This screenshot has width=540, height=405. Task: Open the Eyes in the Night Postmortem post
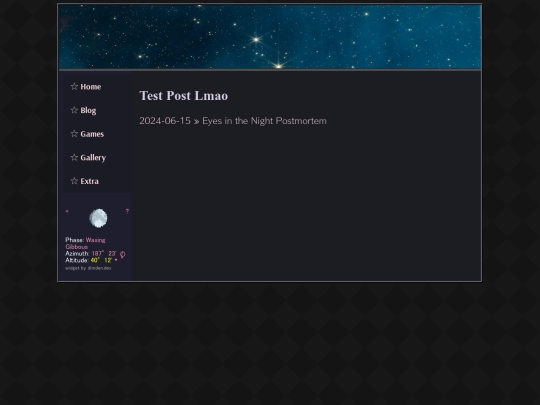[x=264, y=121]
